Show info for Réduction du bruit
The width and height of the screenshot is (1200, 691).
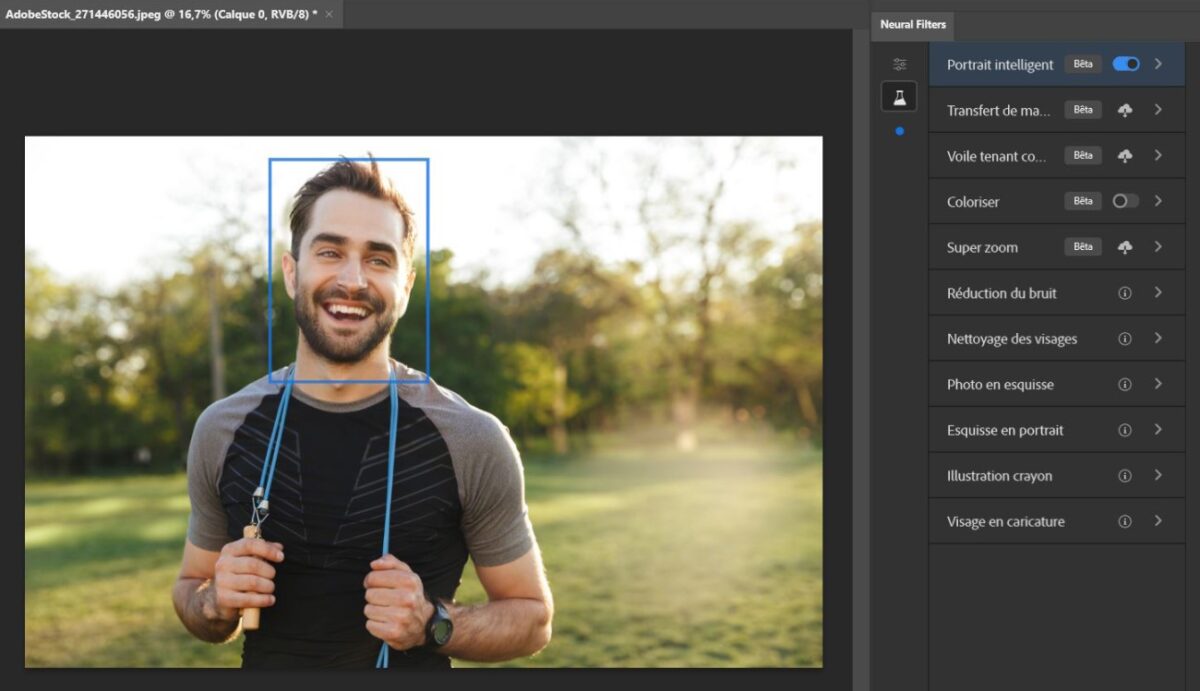tap(1125, 293)
